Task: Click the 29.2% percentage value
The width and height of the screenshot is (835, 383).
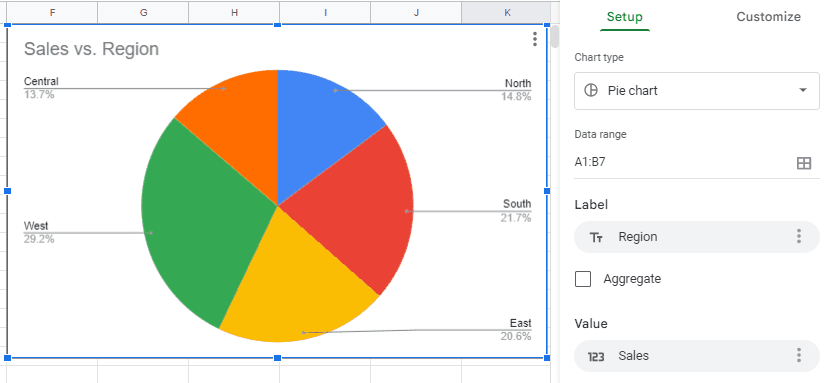Action: [x=39, y=239]
